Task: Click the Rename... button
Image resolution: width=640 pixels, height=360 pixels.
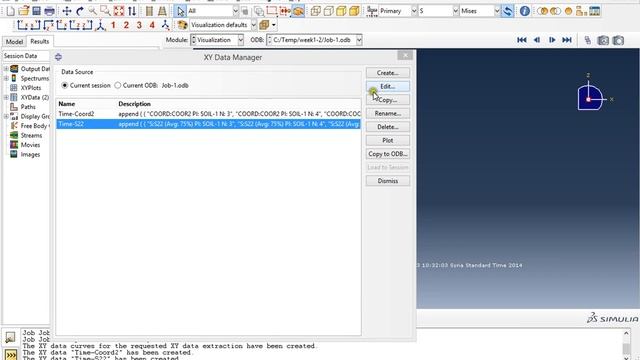Action: coord(388,113)
